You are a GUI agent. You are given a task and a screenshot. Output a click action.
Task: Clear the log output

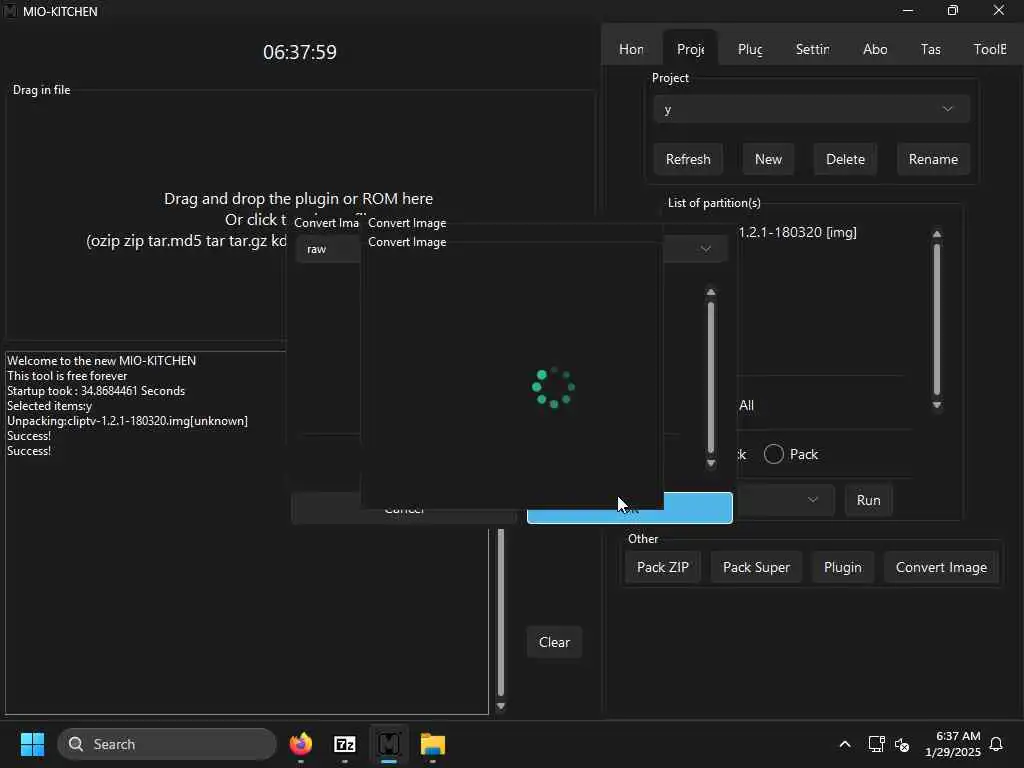(x=554, y=642)
